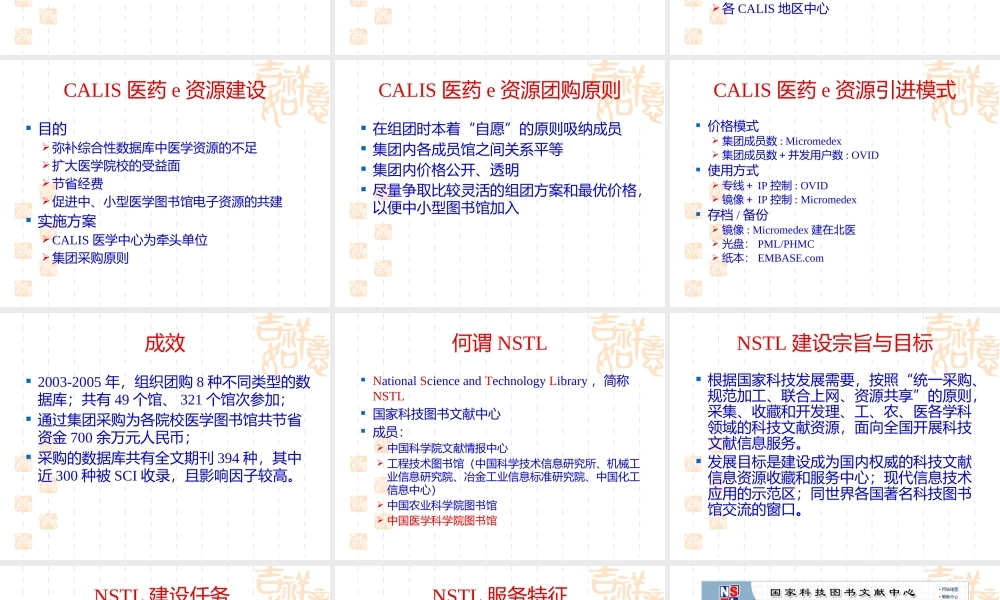Click the line 镜像 + IP 控制 : Micromedex
Viewport: 1000px width, 600px height.
tap(789, 200)
